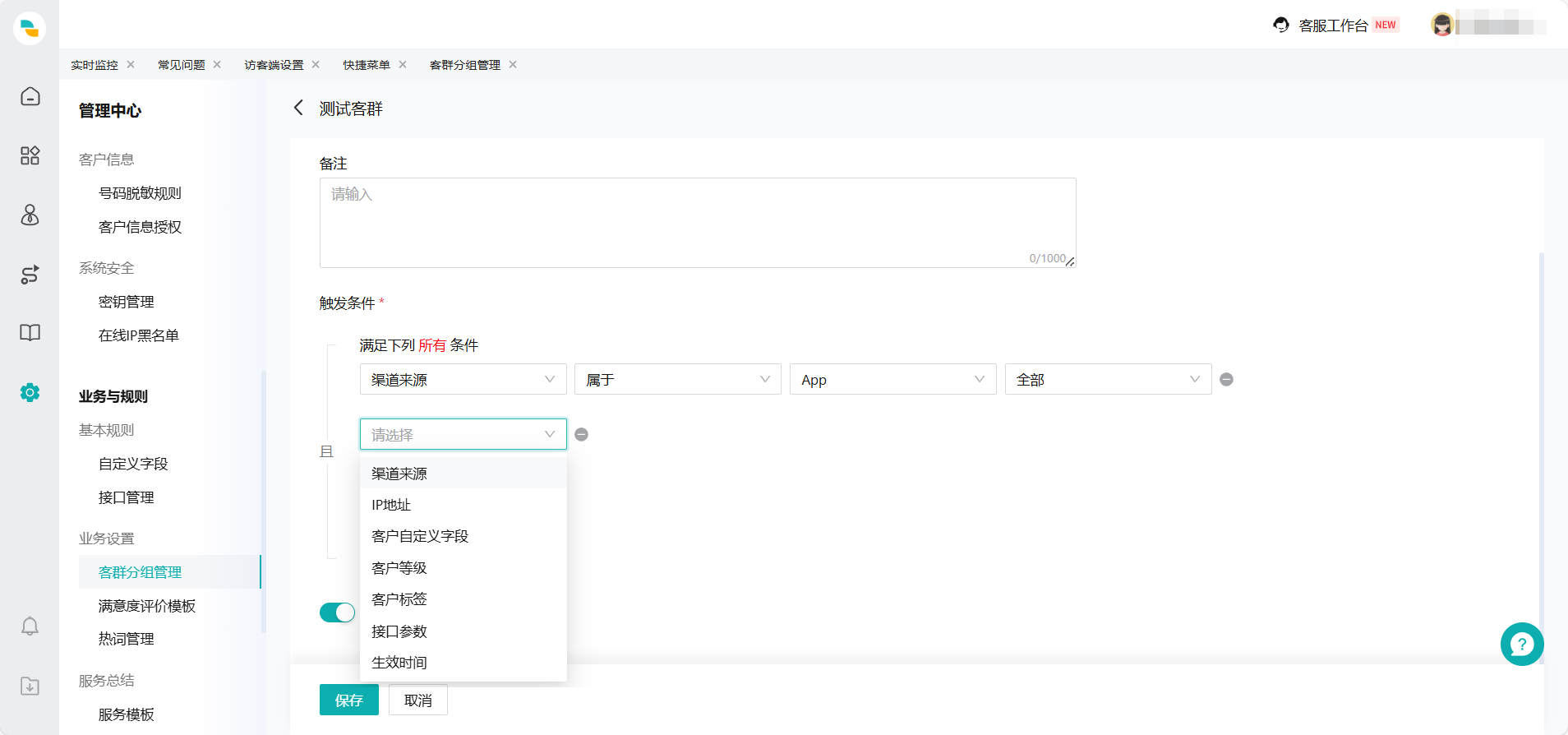Screen dimensions: 1568x735
Task: Choose 生效时间 from the dropdown list
Action: click(463, 663)
